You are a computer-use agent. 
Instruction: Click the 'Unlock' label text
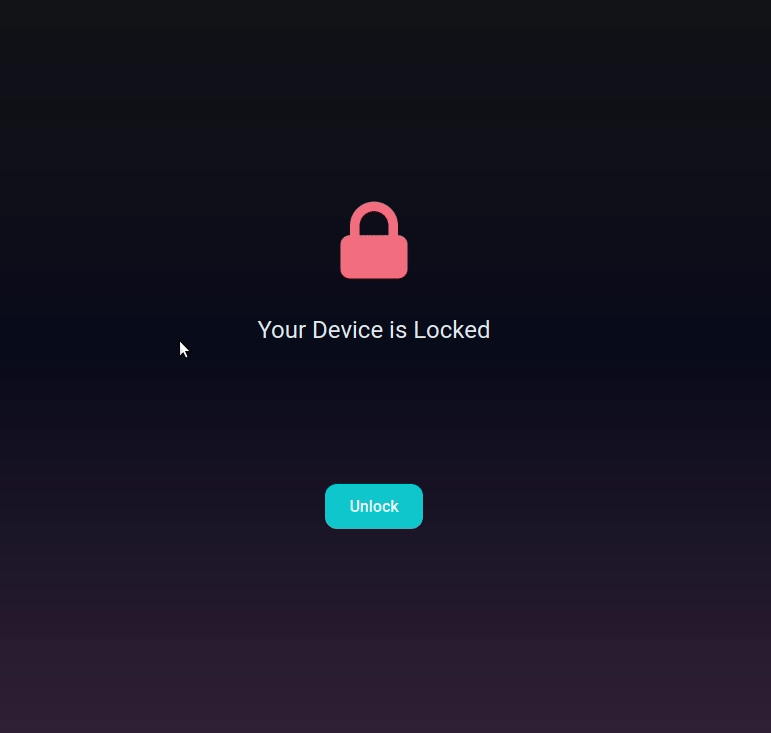[x=374, y=506]
